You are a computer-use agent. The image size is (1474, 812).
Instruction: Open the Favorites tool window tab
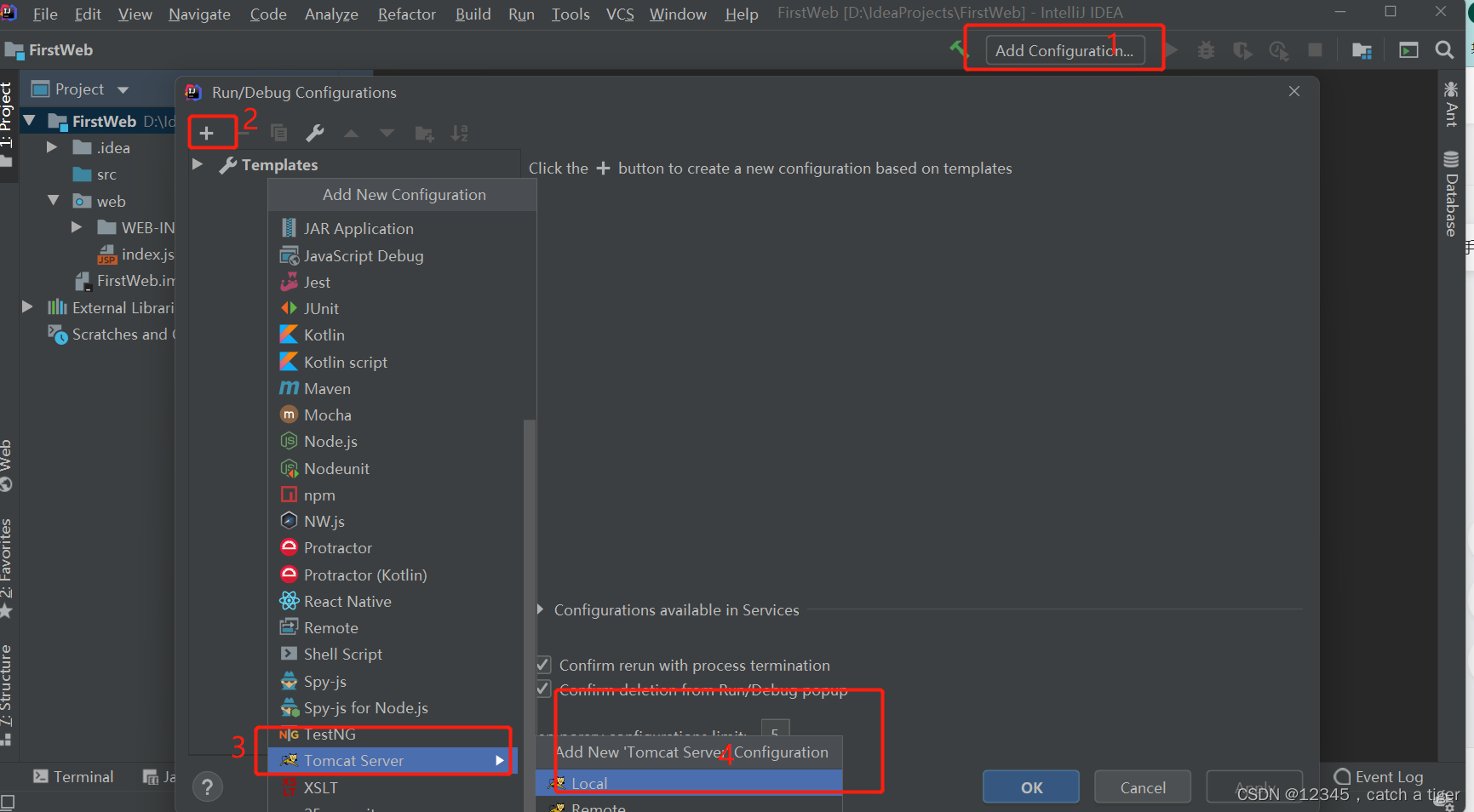pyautogui.click(x=7, y=567)
